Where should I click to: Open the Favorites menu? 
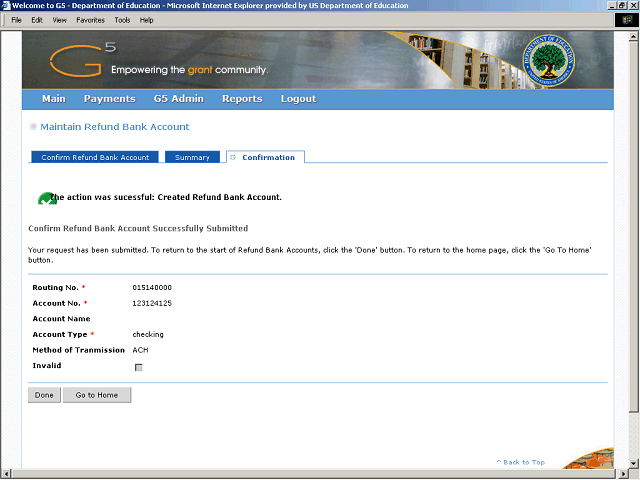tap(91, 20)
